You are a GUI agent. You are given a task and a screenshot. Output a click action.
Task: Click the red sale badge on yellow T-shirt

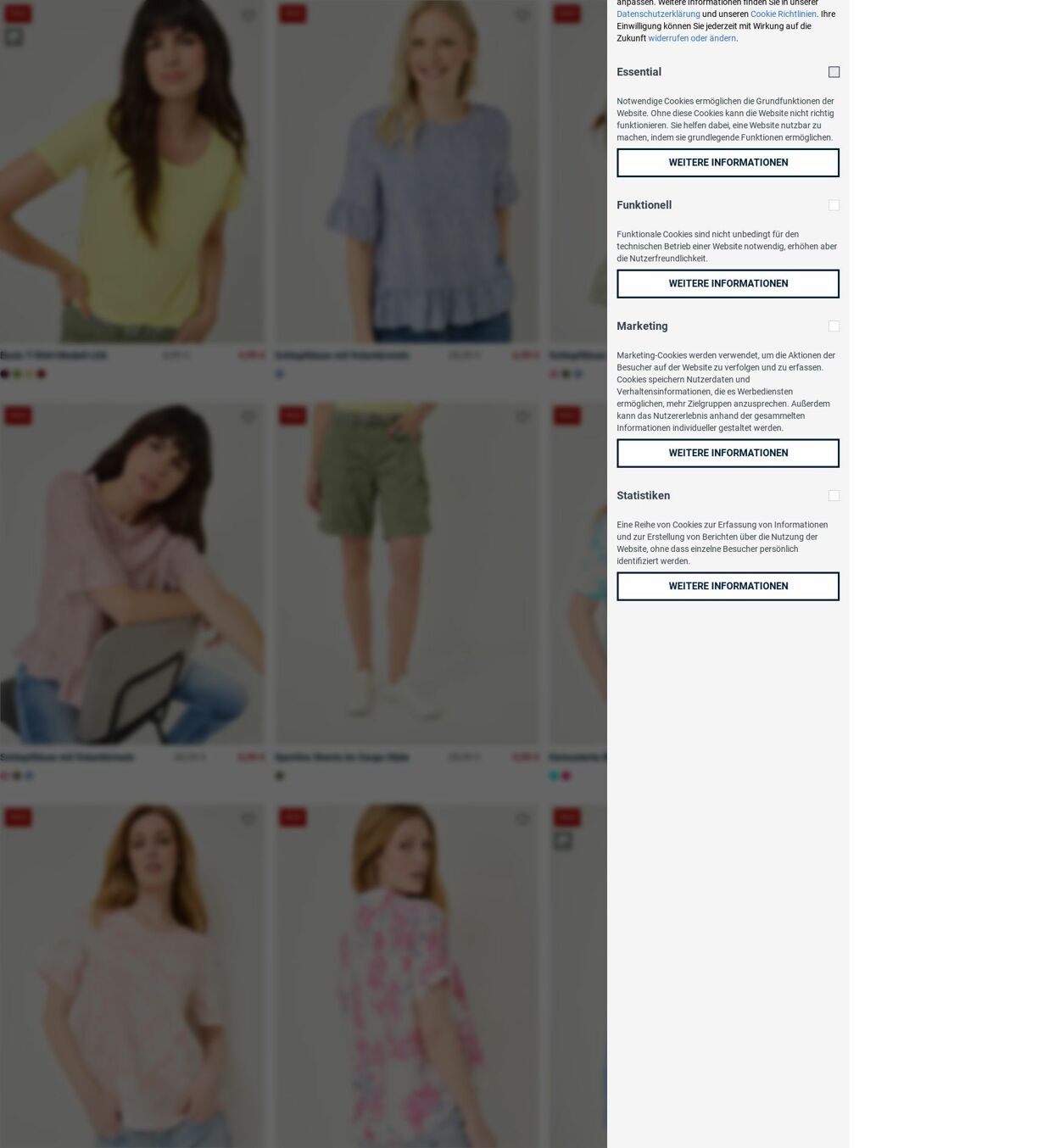click(18, 14)
